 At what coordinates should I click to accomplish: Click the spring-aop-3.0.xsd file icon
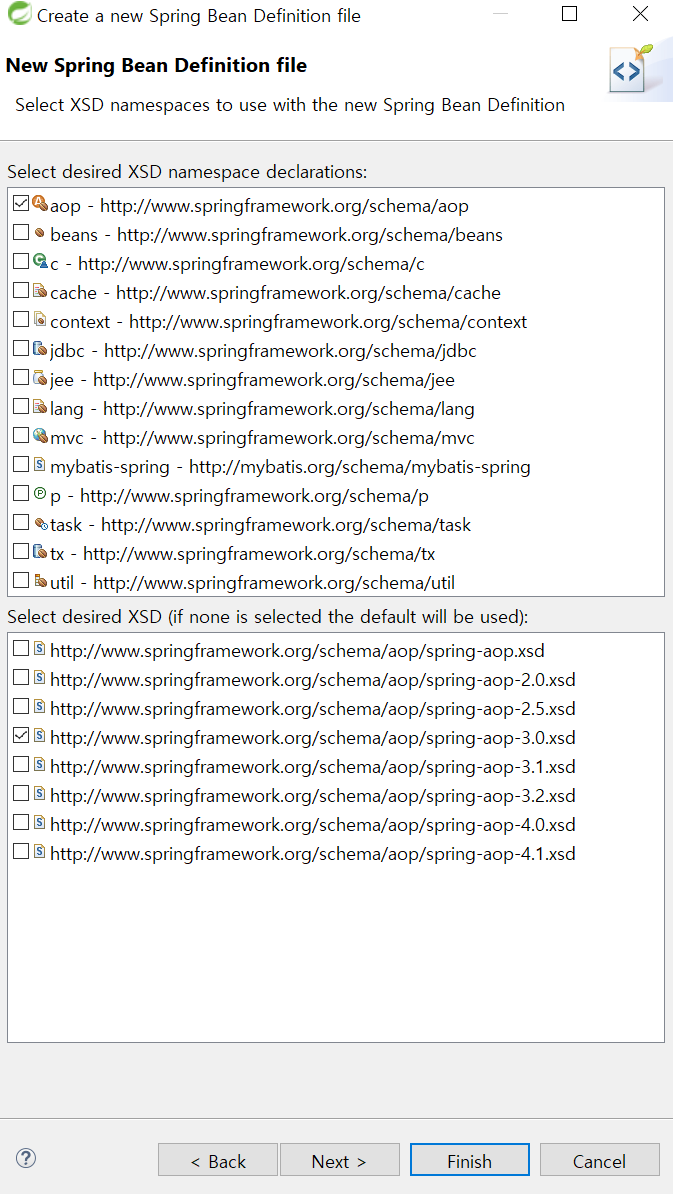click(x=40, y=736)
